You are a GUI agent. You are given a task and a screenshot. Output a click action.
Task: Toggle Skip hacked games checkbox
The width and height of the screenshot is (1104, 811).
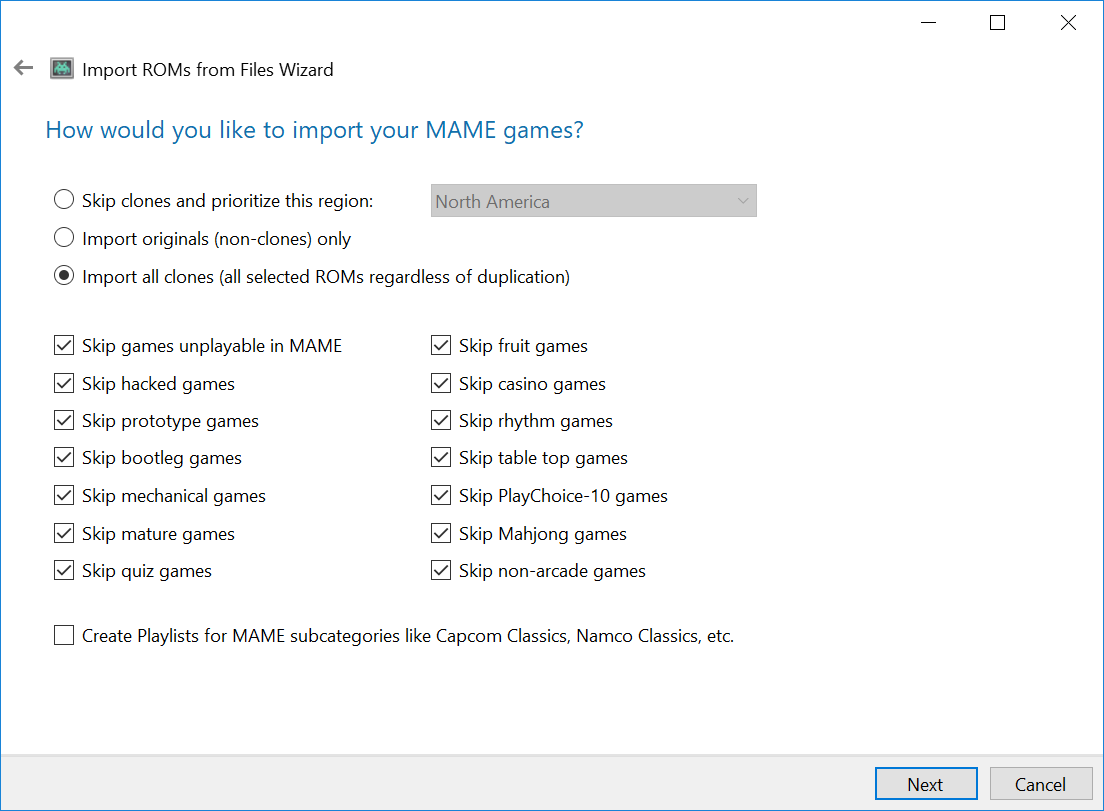(x=64, y=383)
